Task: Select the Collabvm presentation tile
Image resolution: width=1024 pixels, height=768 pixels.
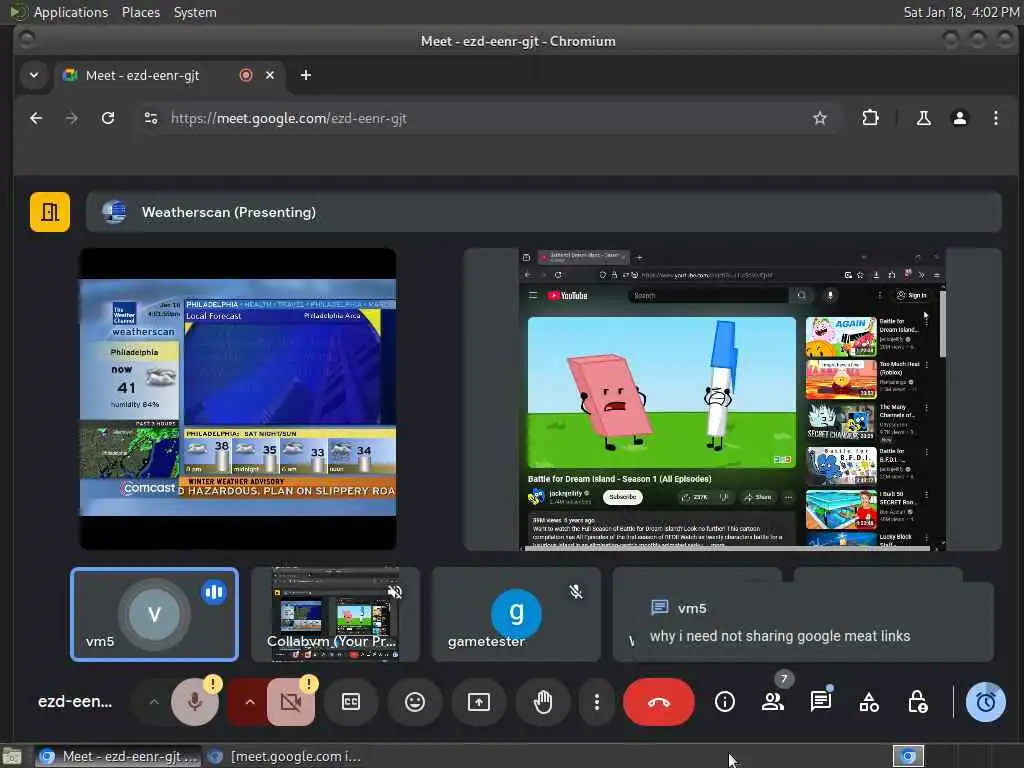Action: [x=335, y=615]
